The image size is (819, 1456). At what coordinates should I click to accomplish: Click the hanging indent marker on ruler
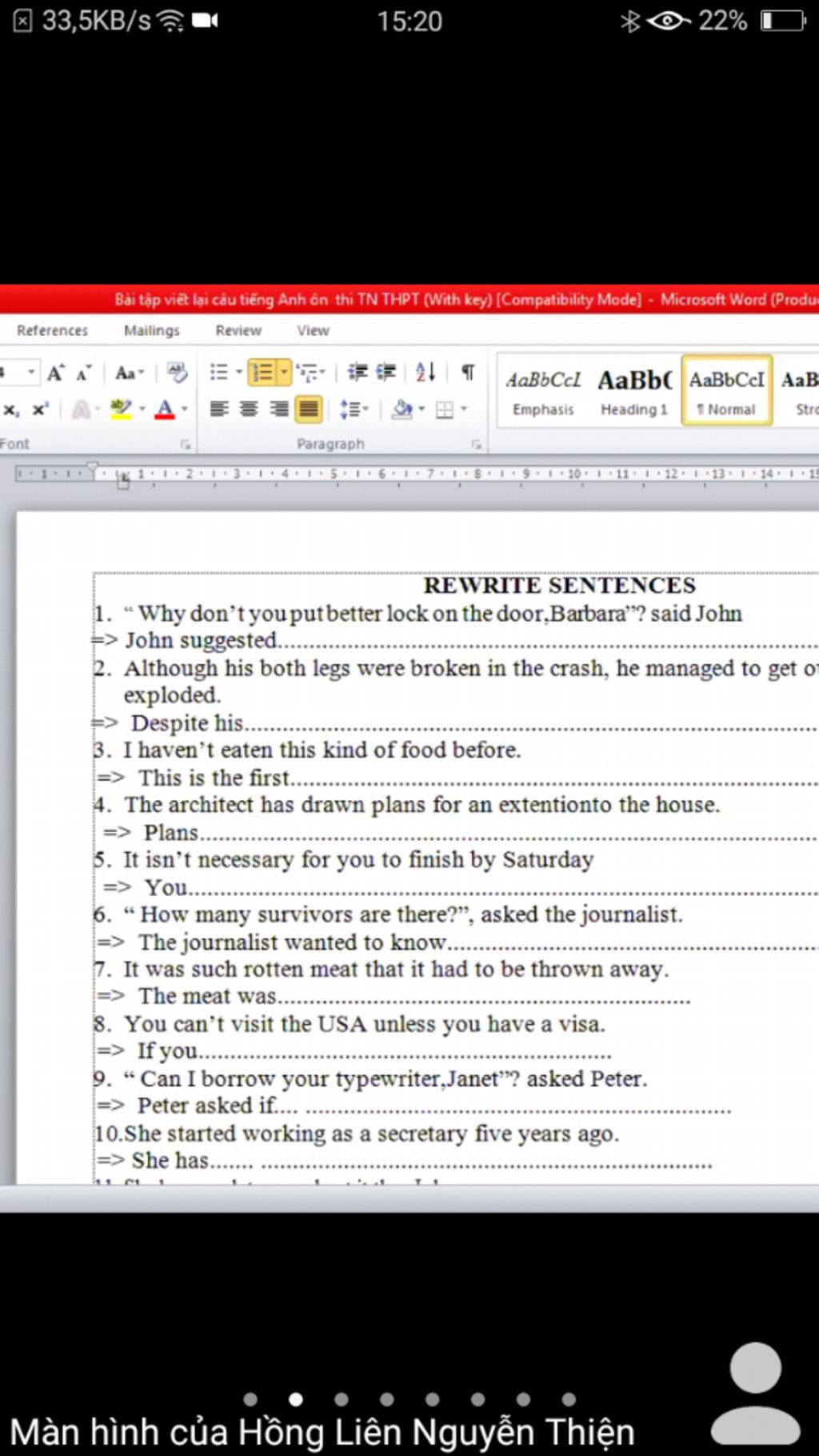(x=122, y=478)
